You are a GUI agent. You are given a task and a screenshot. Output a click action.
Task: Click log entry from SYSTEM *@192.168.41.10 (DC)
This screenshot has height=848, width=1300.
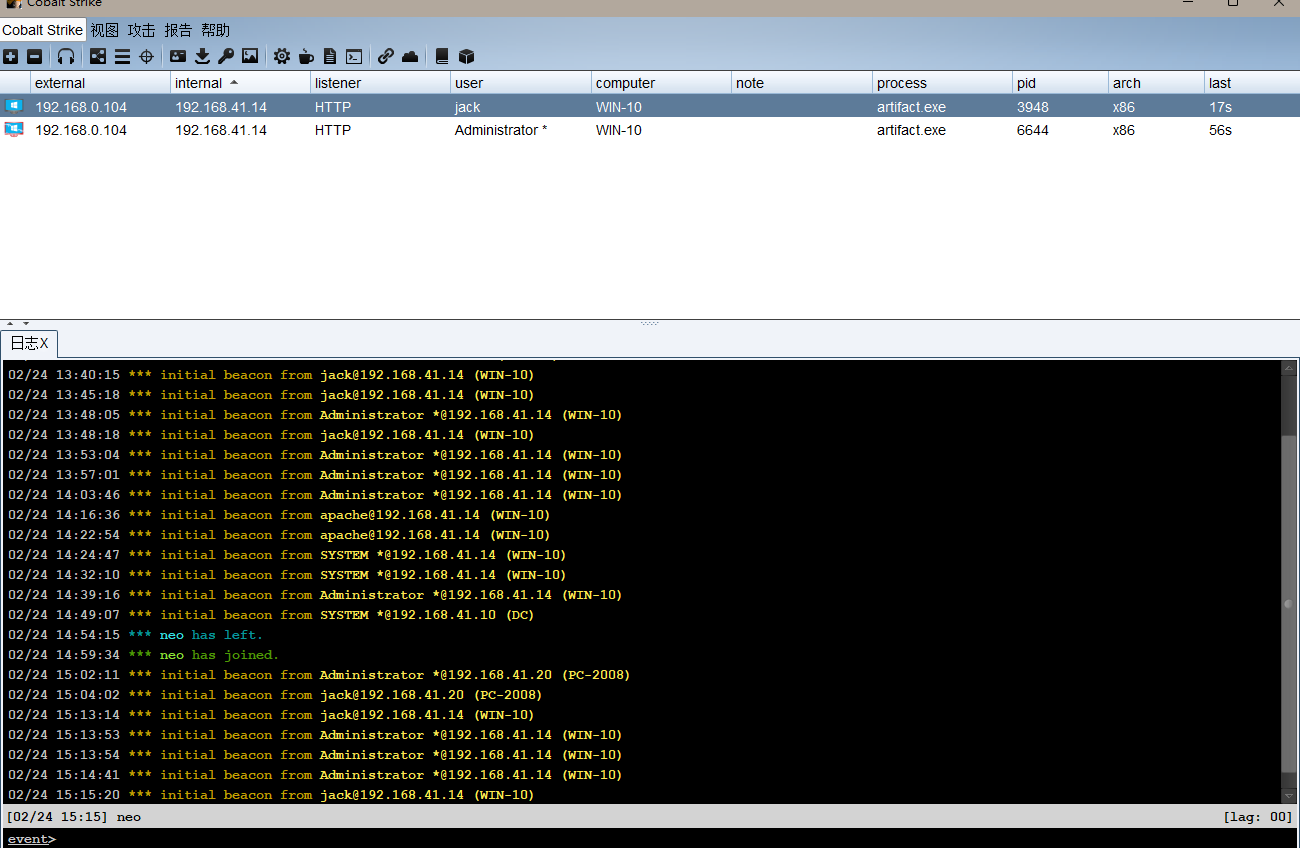pyautogui.click(x=271, y=614)
